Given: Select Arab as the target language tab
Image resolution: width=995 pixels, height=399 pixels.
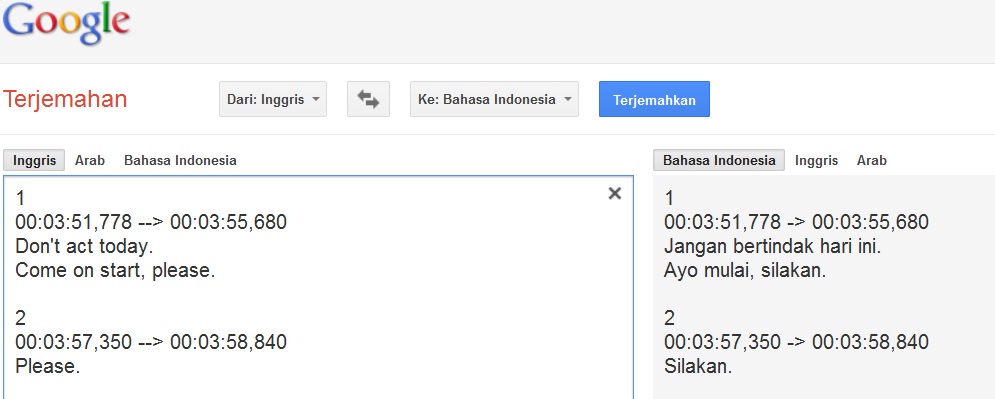Looking at the screenshot, I should [871, 160].
